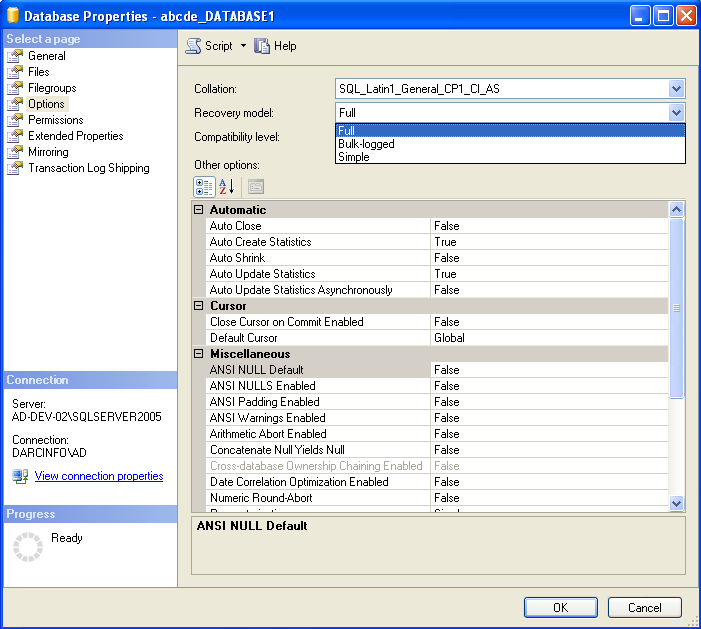The width and height of the screenshot is (701, 629).
Task: Click the Mirroring page icon
Action: (15, 152)
